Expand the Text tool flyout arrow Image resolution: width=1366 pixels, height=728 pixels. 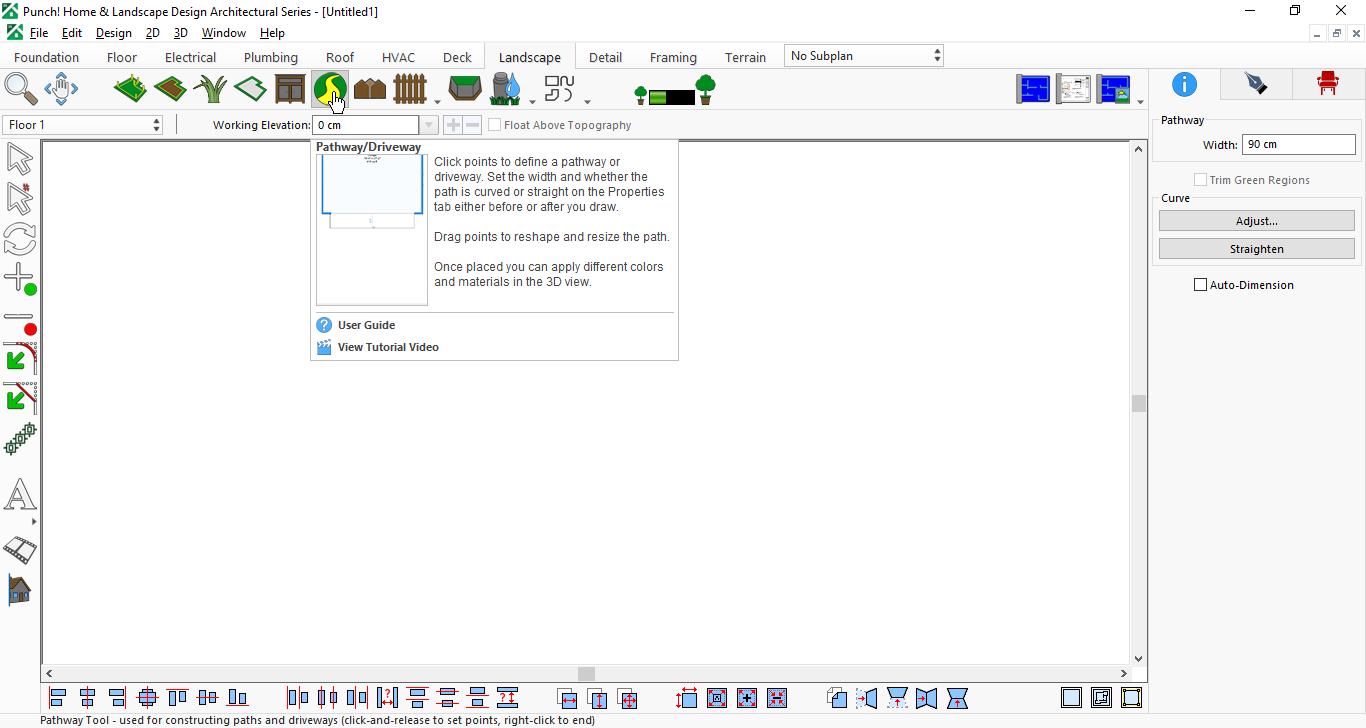(34, 521)
